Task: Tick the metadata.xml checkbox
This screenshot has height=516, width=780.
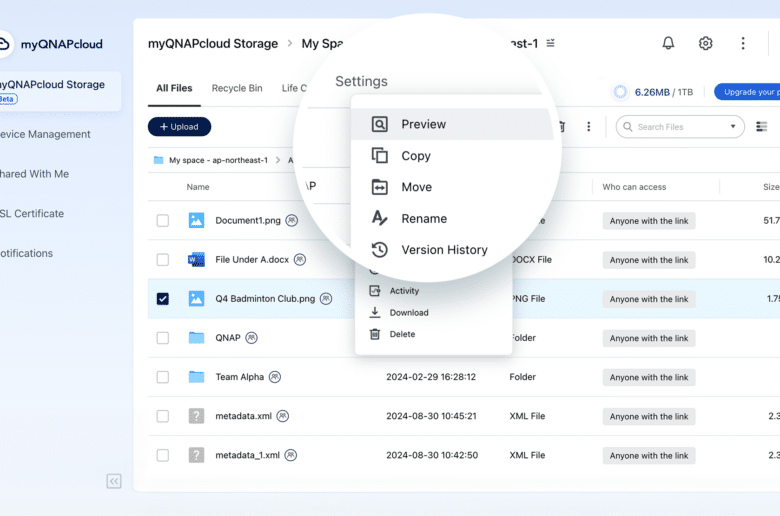Action: click(163, 416)
